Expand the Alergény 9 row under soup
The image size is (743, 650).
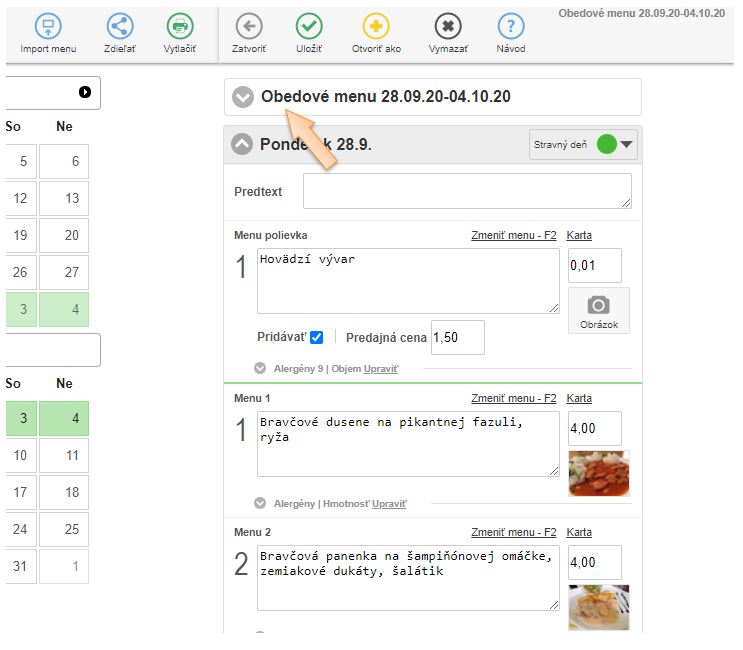tap(260, 368)
